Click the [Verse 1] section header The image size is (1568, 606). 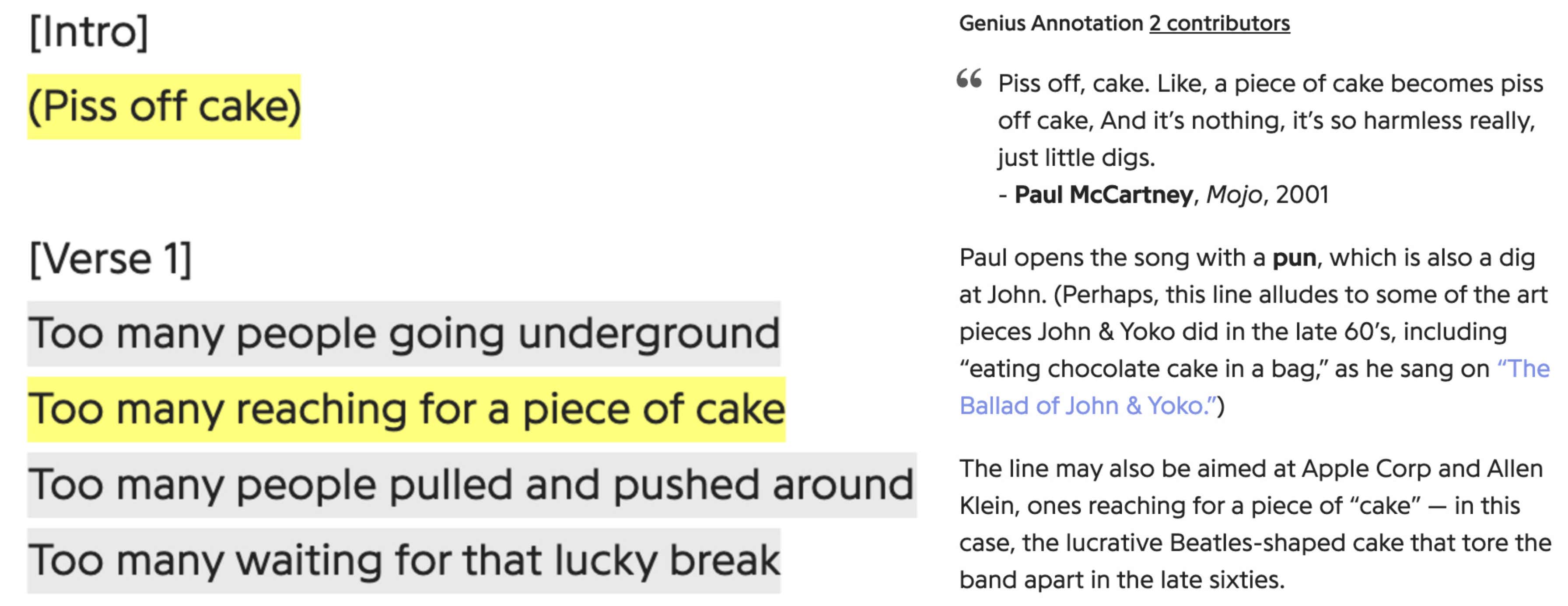pyautogui.click(x=111, y=259)
